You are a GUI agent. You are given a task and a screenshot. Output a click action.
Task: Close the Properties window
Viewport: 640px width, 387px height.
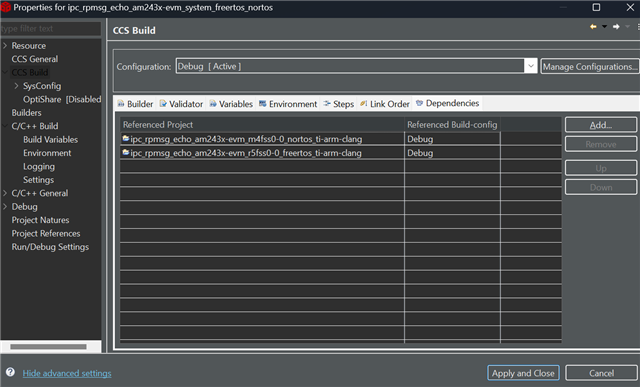coord(630,7)
